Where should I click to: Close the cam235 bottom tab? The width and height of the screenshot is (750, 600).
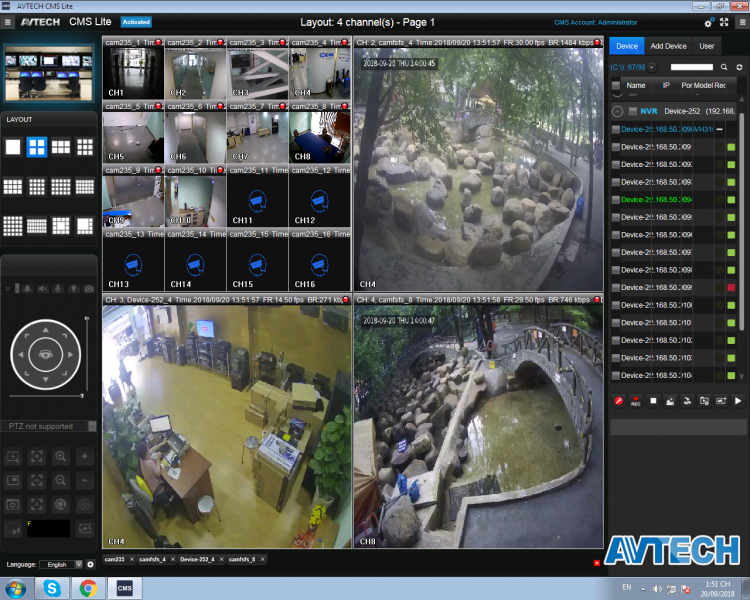pyautogui.click(x=132, y=559)
